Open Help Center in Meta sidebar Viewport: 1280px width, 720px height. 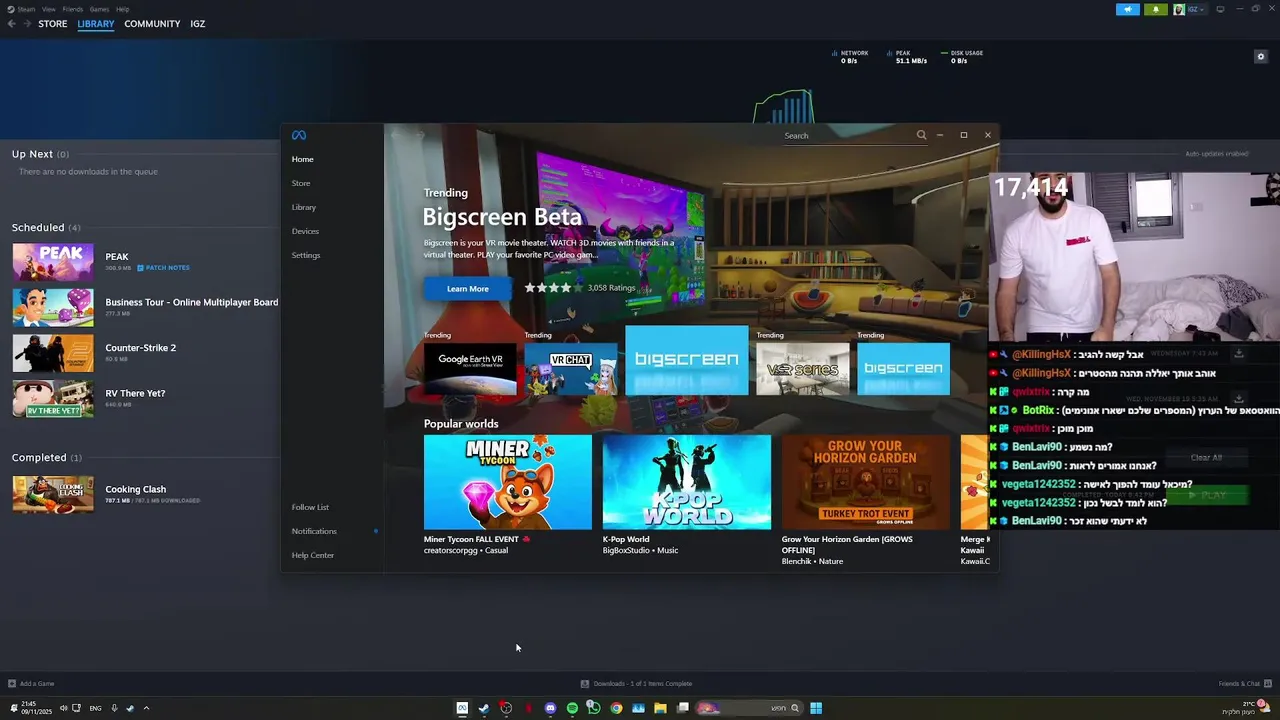313,555
